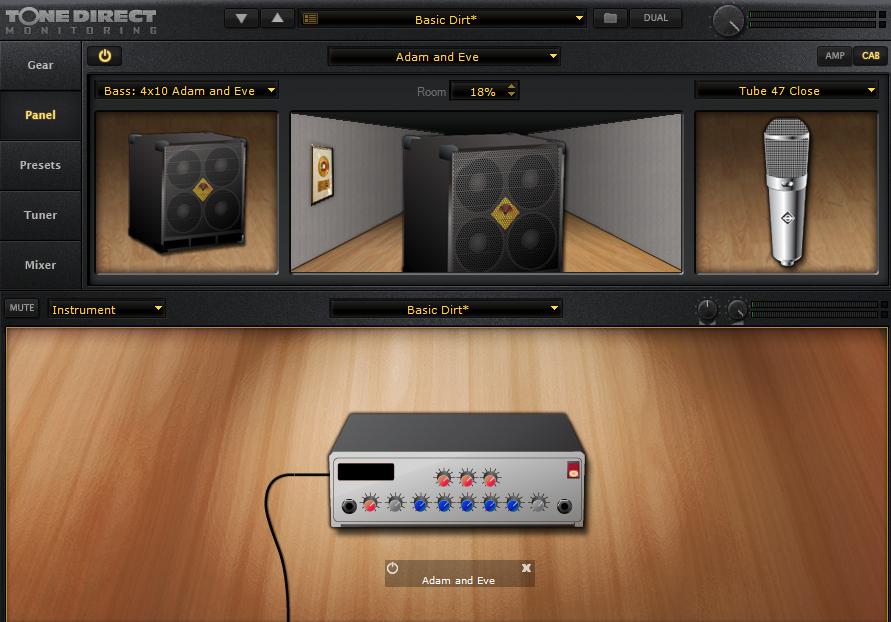Viewport: 891px width, 622px height.
Task: Open the channel strip Basic Dirt* dropdown
Action: 446,309
